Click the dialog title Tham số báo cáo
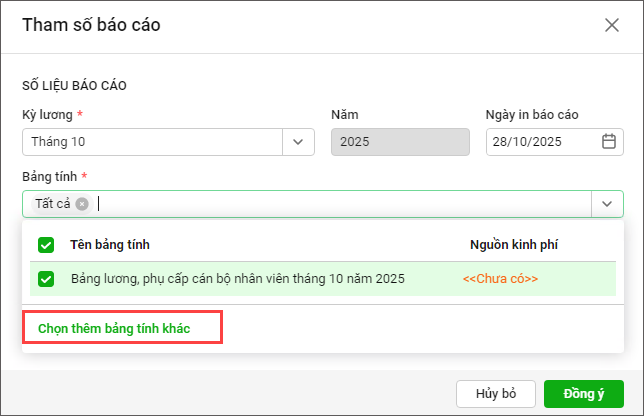This screenshot has width=644, height=416. (91, 25)
